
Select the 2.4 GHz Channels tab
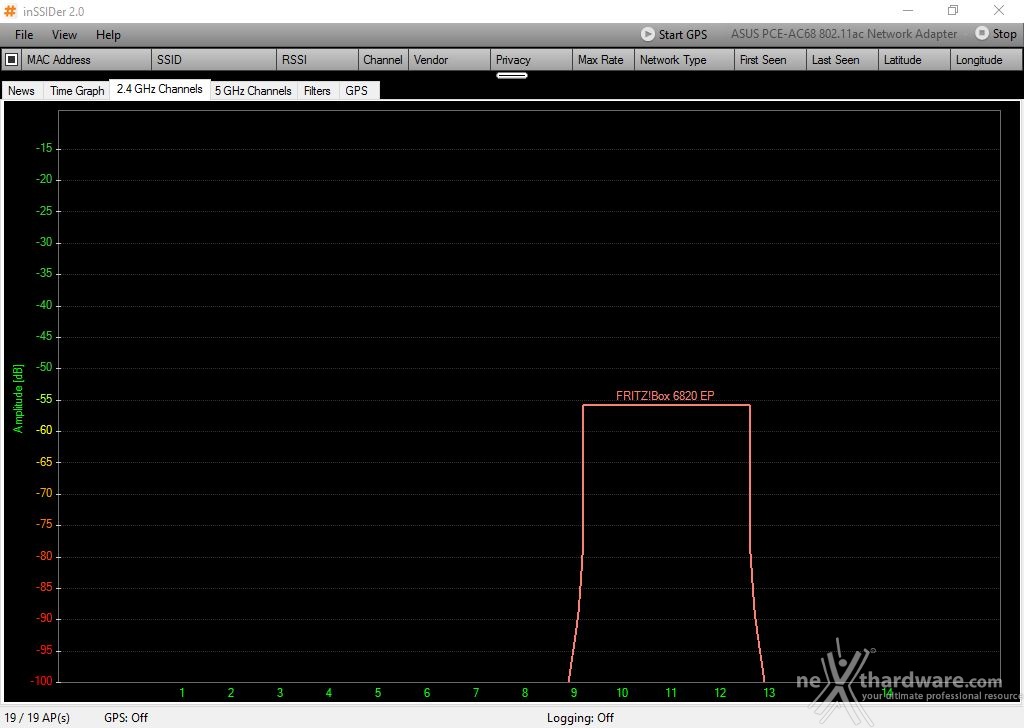[x=159, y=89]
